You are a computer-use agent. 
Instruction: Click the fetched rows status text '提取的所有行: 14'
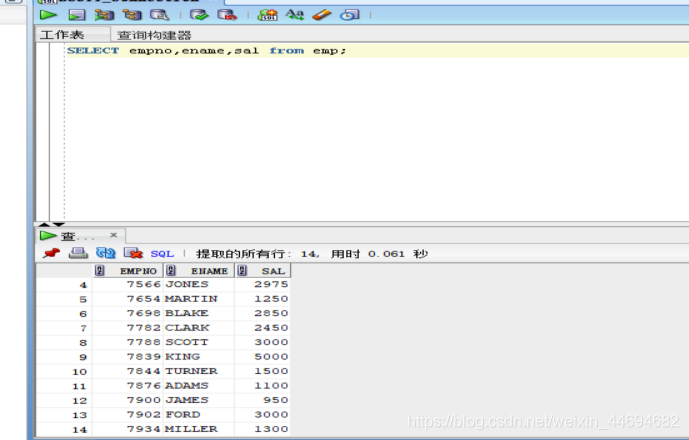257,254
